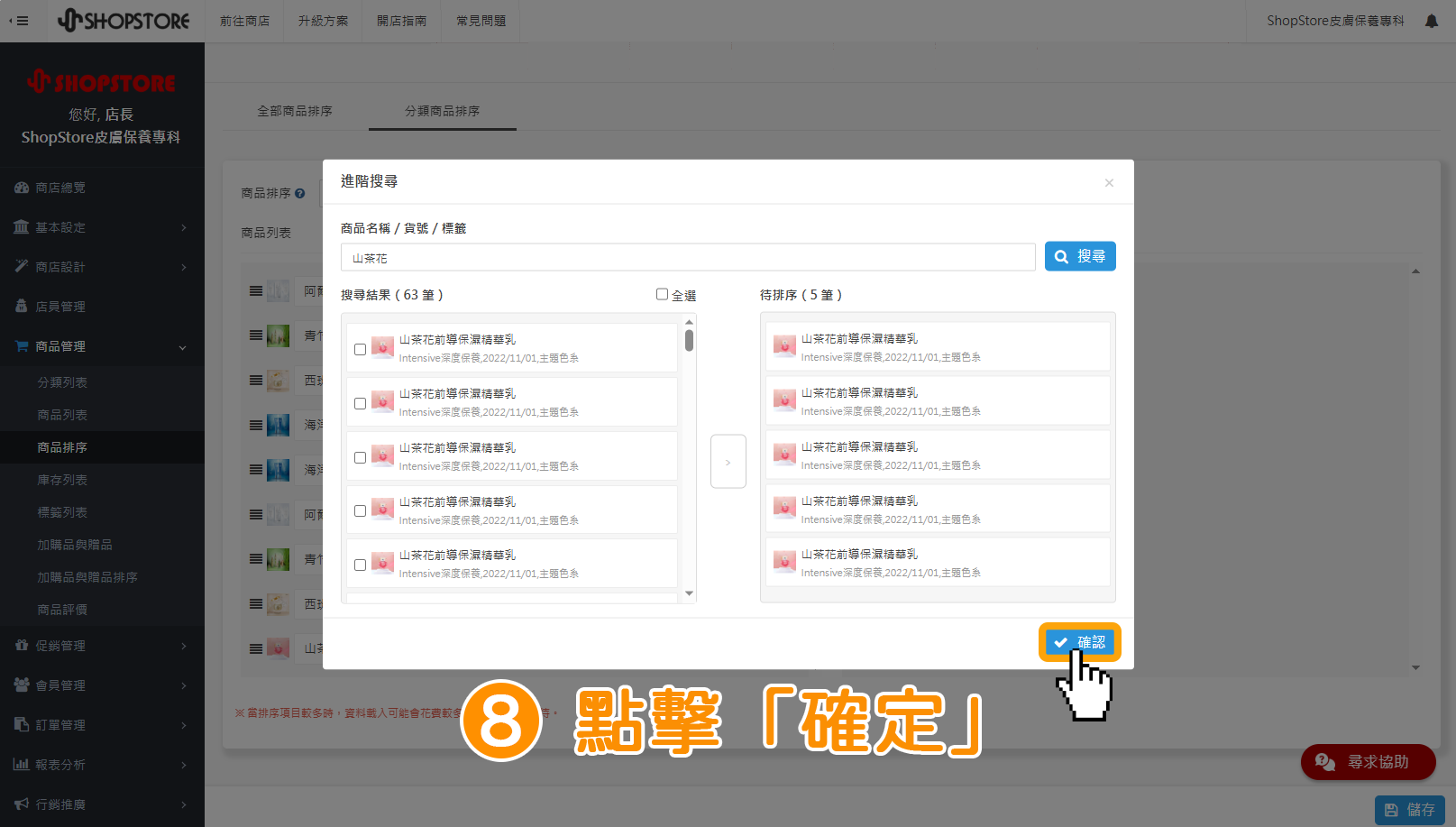The height and width of the screenshot is (827, 1456).
Task: Click the up arrow of background product list scrollbar
Action: pos(1415,271)
